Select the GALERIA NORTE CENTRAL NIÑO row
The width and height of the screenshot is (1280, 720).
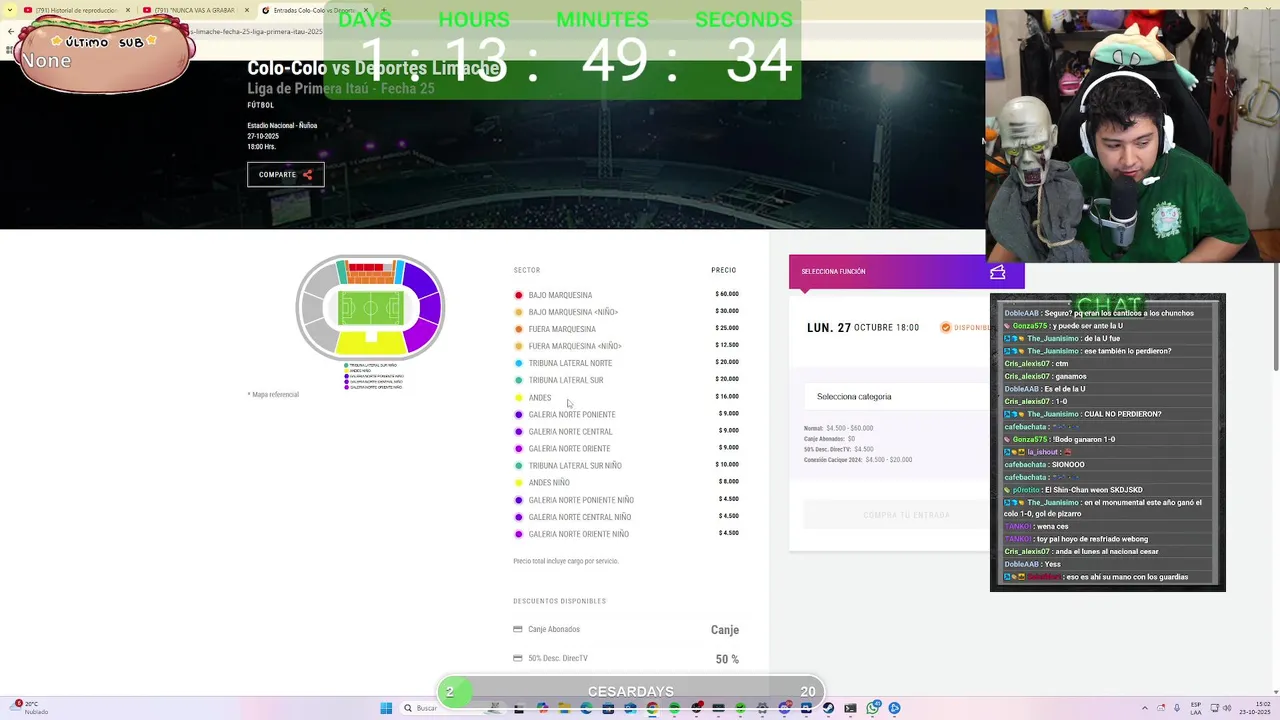[626, 517]
